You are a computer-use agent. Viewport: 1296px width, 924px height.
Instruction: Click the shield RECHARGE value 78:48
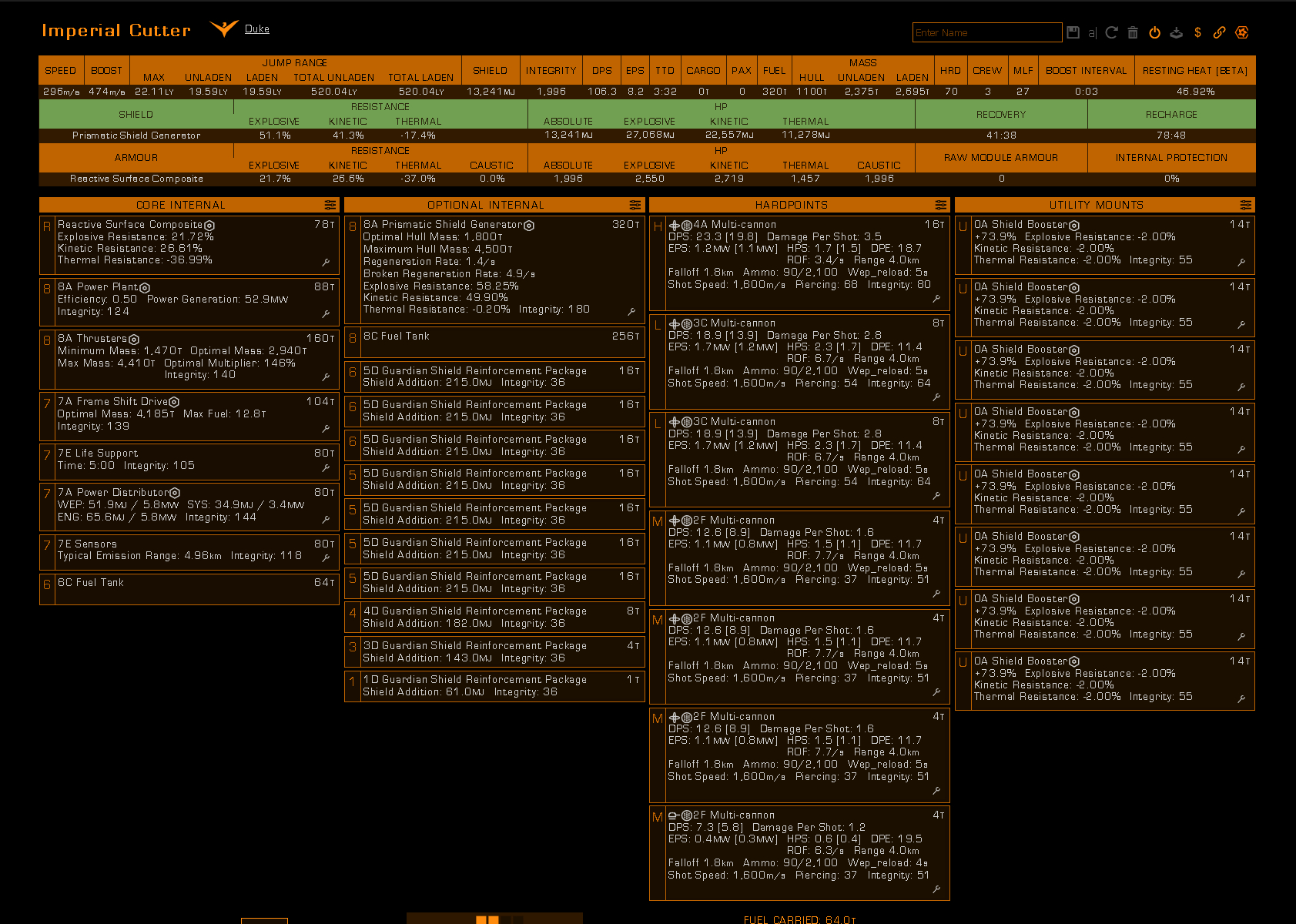1171,136
